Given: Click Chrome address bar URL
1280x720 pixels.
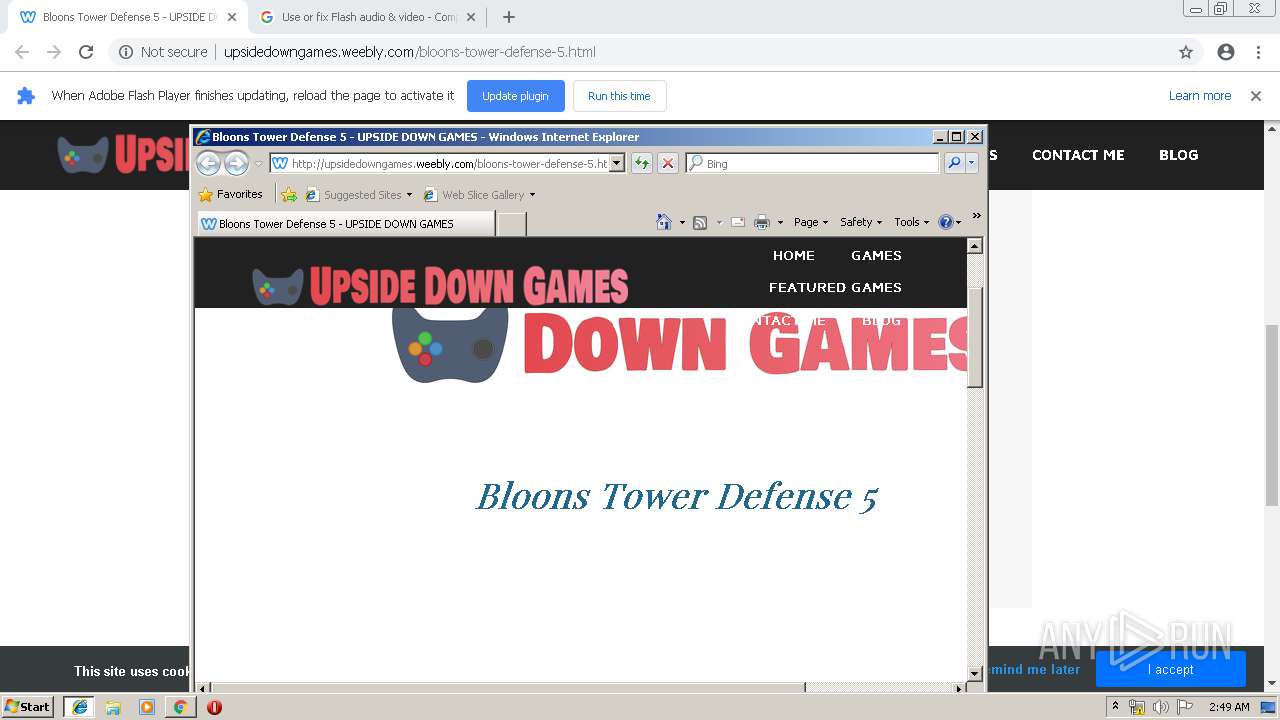Looking at the screenshot, I should pyautogui.click(x=410, y=52).
